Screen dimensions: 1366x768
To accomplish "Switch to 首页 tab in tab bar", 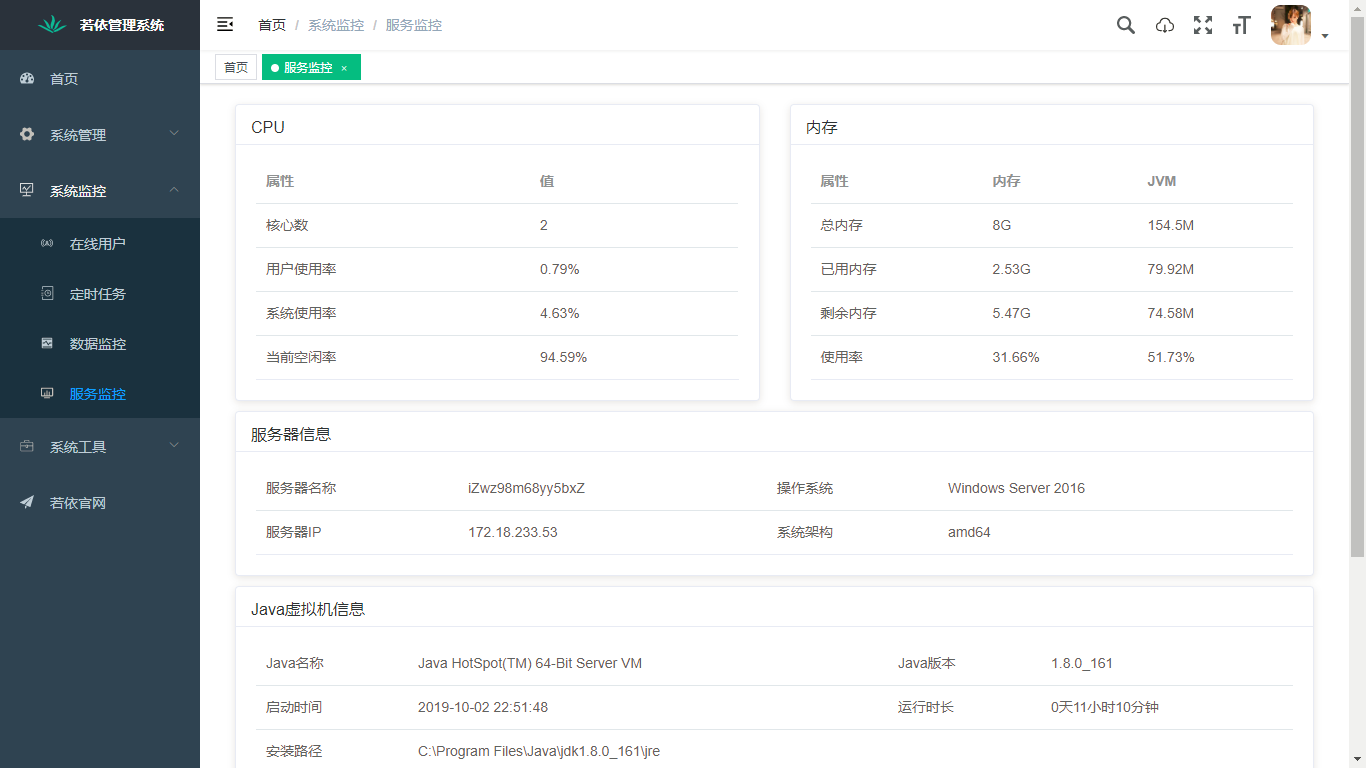I will click(236, 67).
